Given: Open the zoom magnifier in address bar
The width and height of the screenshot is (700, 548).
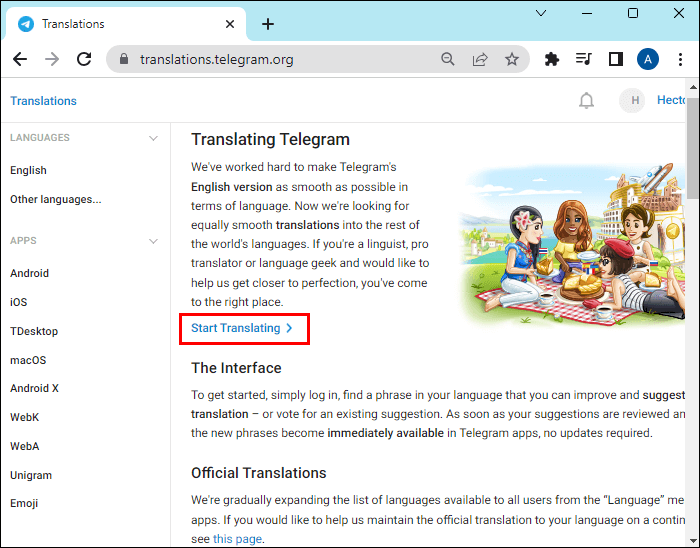Looking at the screenshot, I should click(x=447, y=59).
